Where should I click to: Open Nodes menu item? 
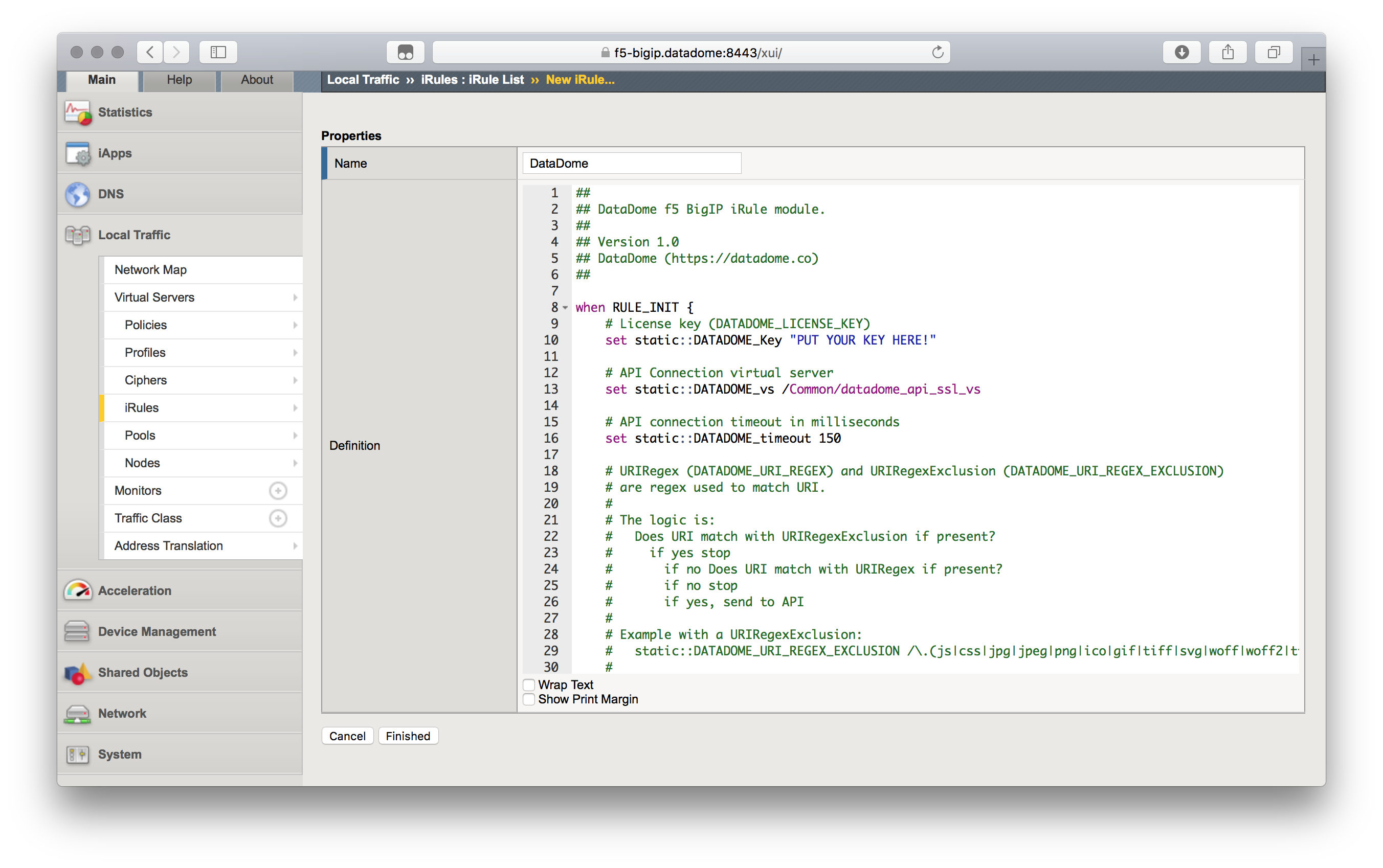point(204,463)
